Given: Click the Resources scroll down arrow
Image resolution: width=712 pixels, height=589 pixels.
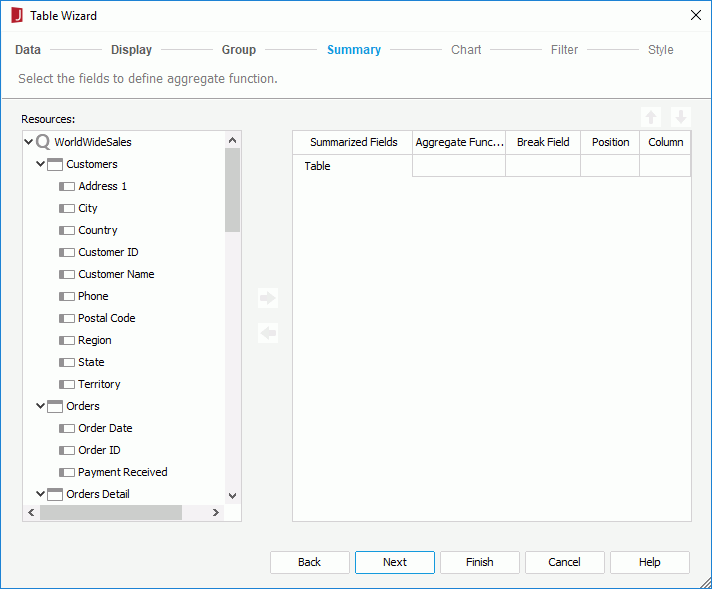Looking at the screenshot, I should (x=232, y=495).
